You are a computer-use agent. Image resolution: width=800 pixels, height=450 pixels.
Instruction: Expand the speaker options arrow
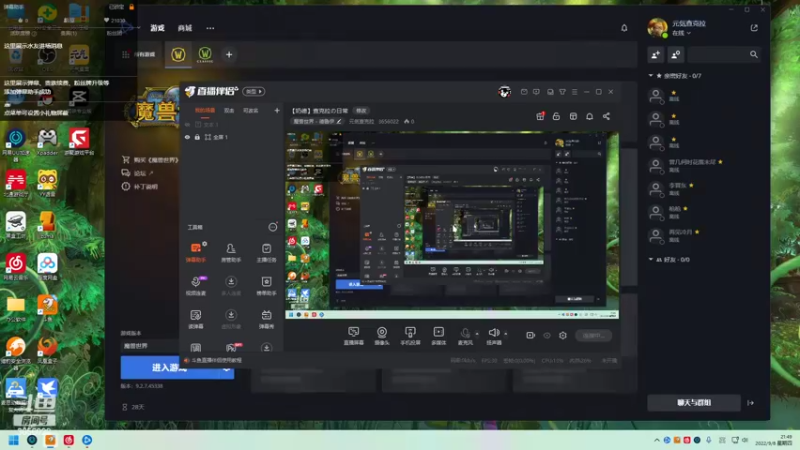coord(506,334)
